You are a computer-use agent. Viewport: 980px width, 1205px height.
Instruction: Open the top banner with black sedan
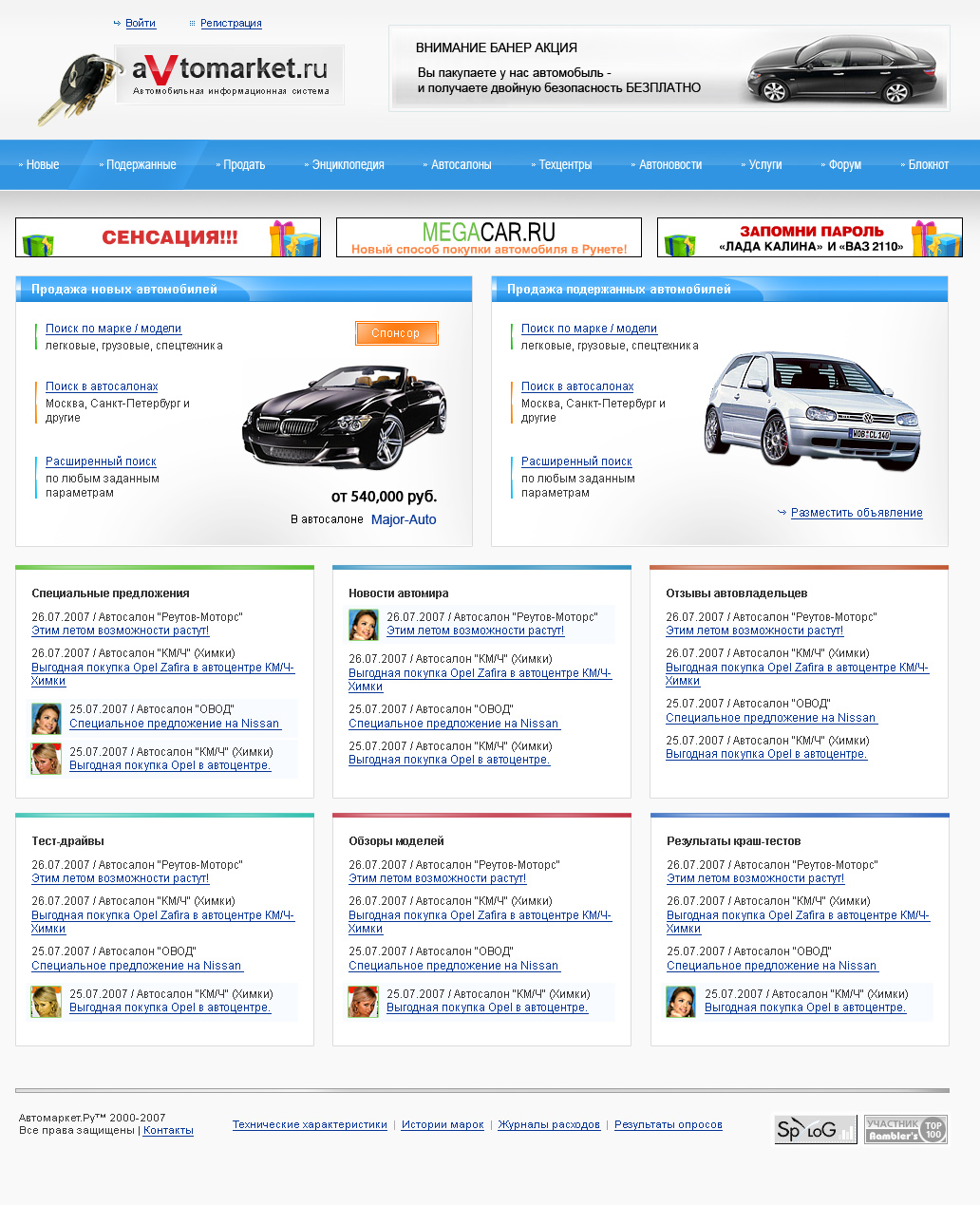[x=669, y=68]
